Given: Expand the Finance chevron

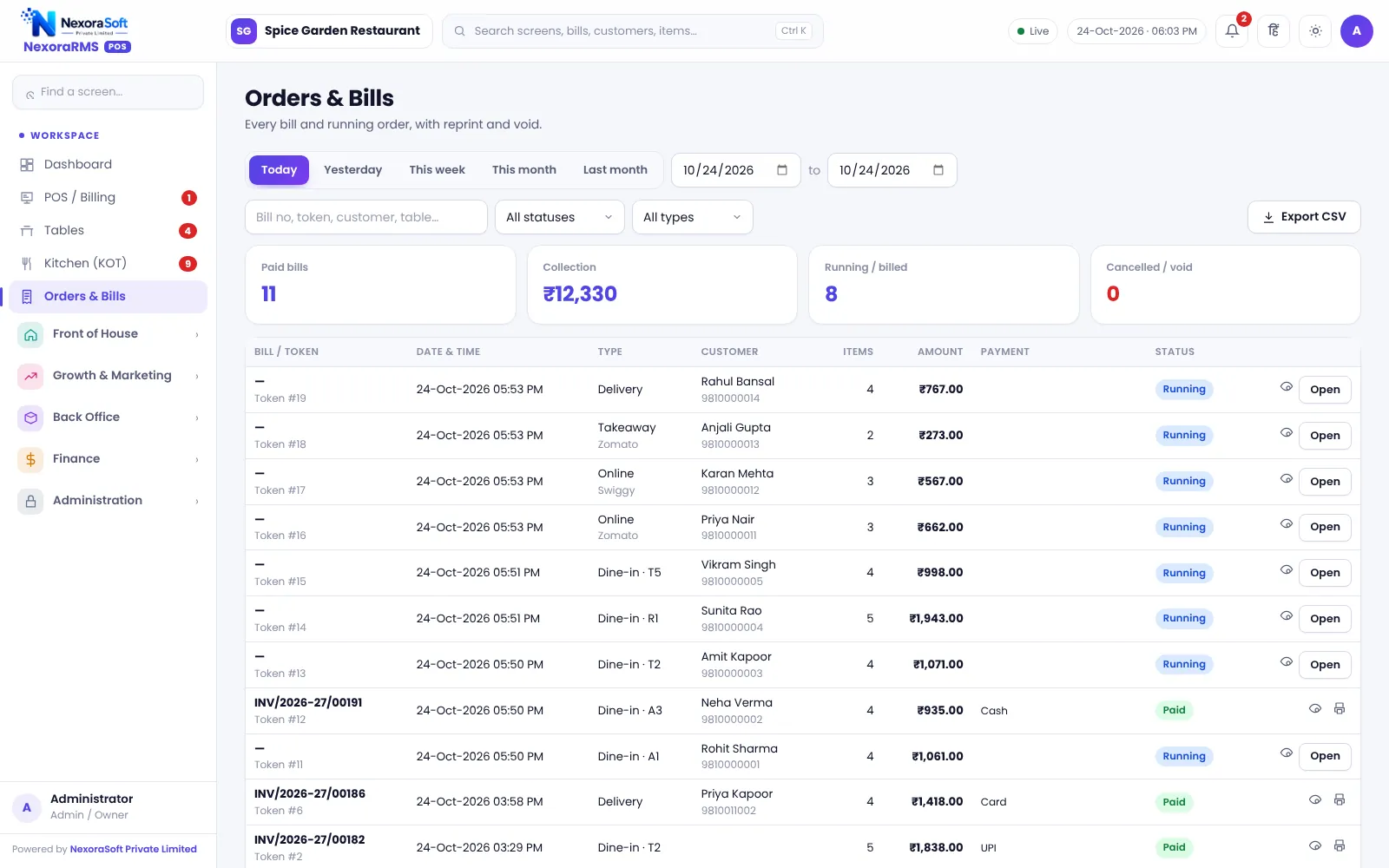Looking at the screenshot, I should [197, 460].
